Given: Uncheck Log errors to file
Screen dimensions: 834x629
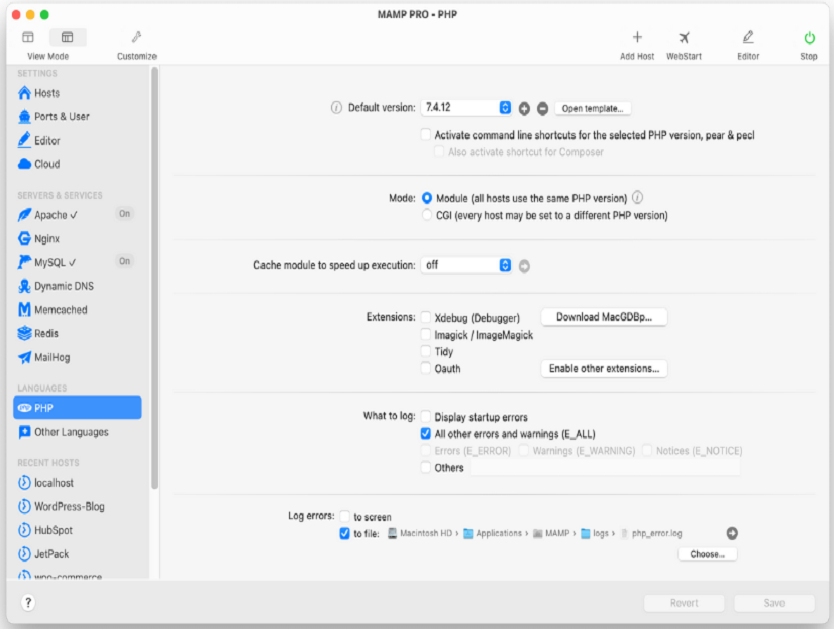Looking at the screenshot, I should tap(345, 533).
